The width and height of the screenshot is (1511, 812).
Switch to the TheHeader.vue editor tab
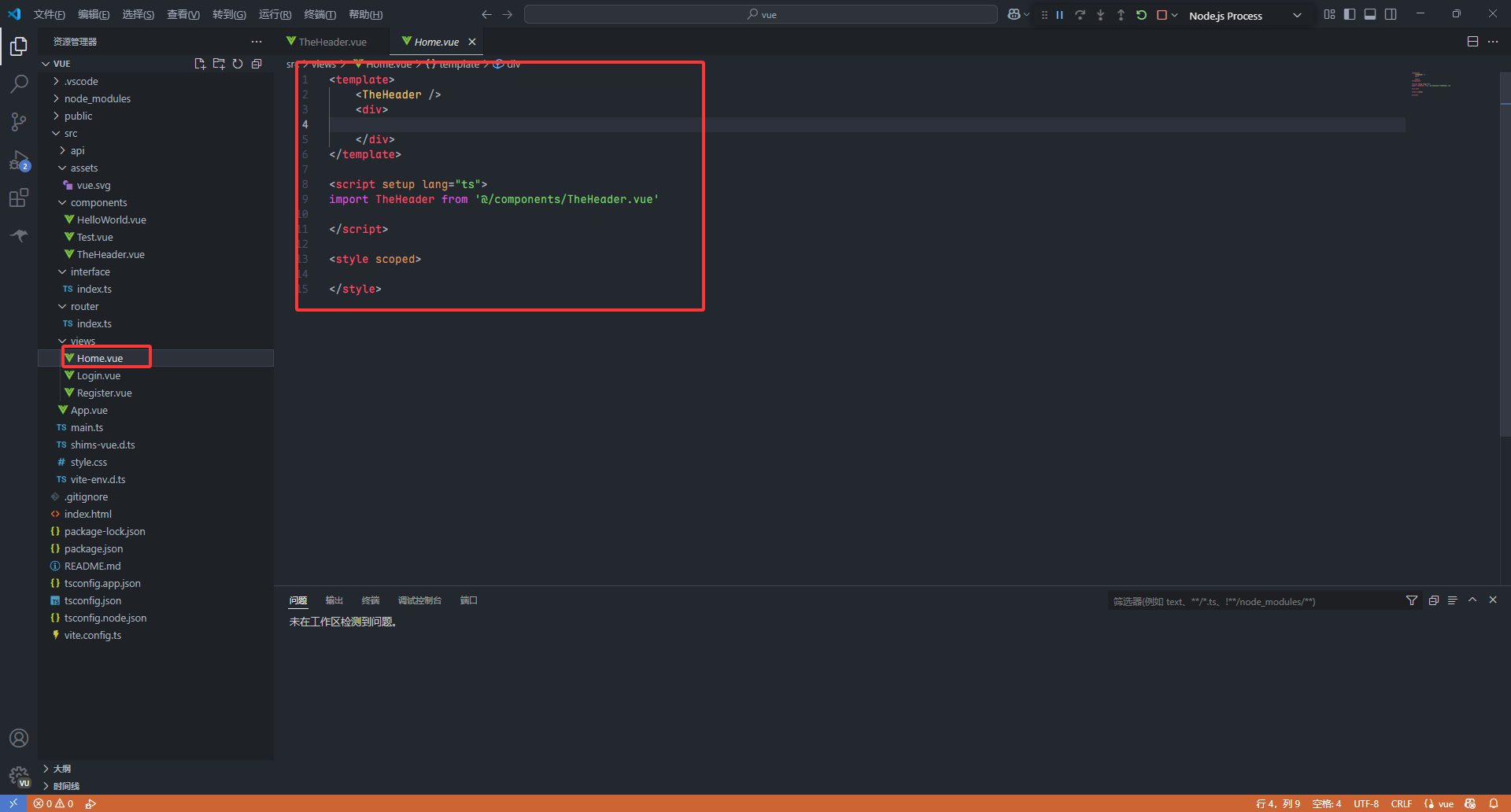[332, 42]
